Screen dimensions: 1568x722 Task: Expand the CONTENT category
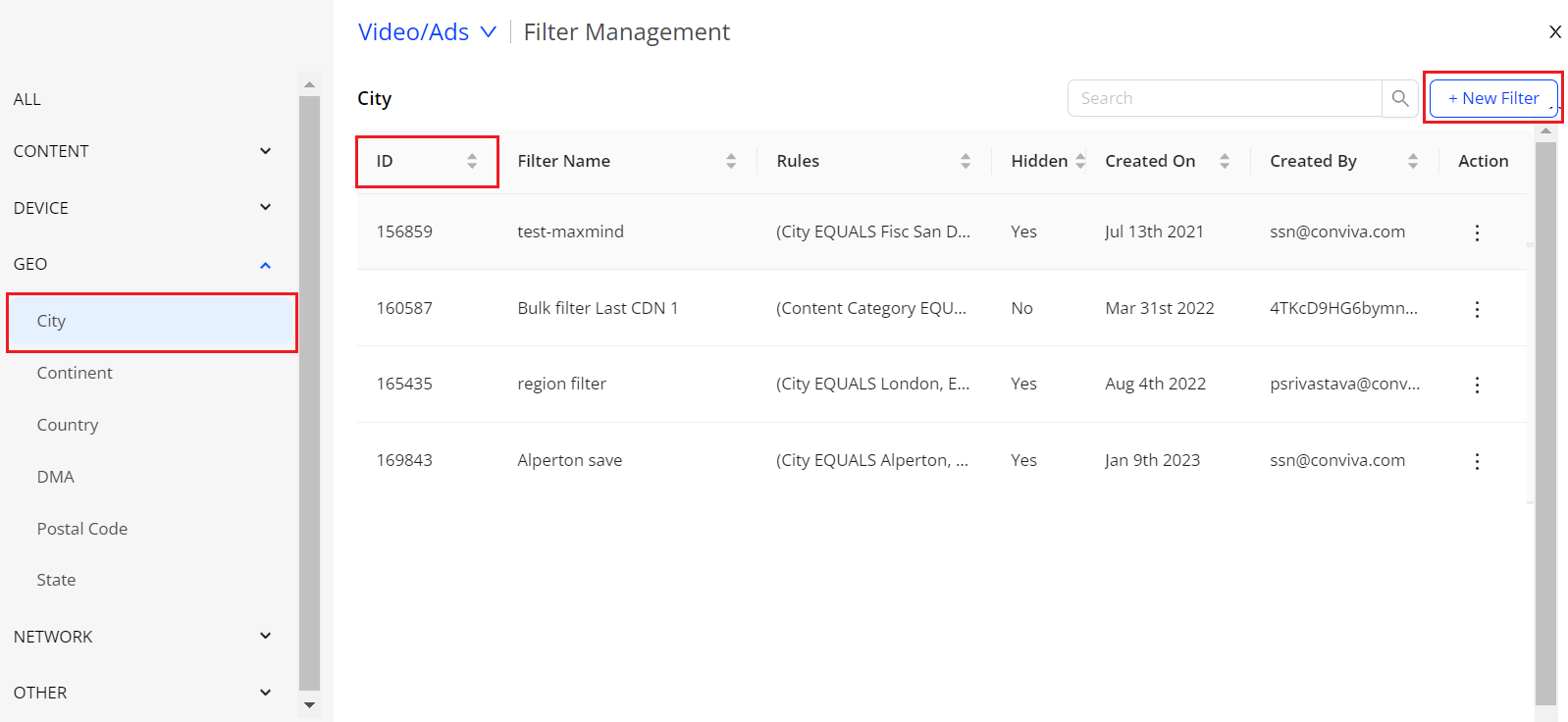(x=265, y=151)
